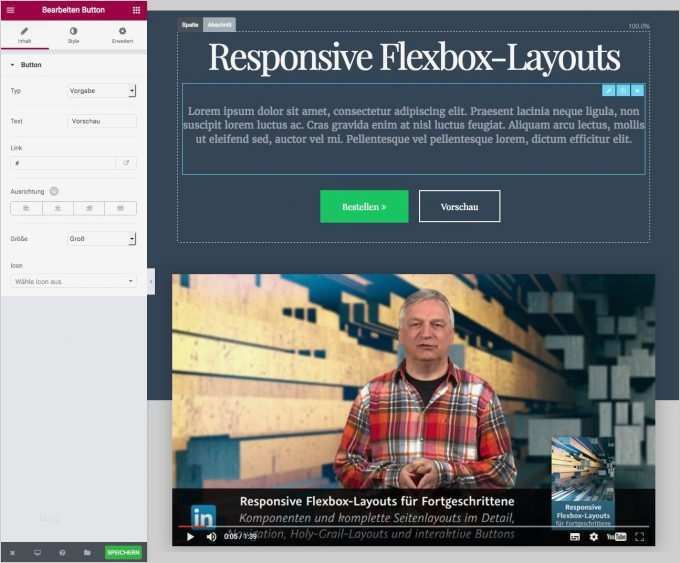Open responsive mode desktop icon
The image size is (680, 563).
37,553
